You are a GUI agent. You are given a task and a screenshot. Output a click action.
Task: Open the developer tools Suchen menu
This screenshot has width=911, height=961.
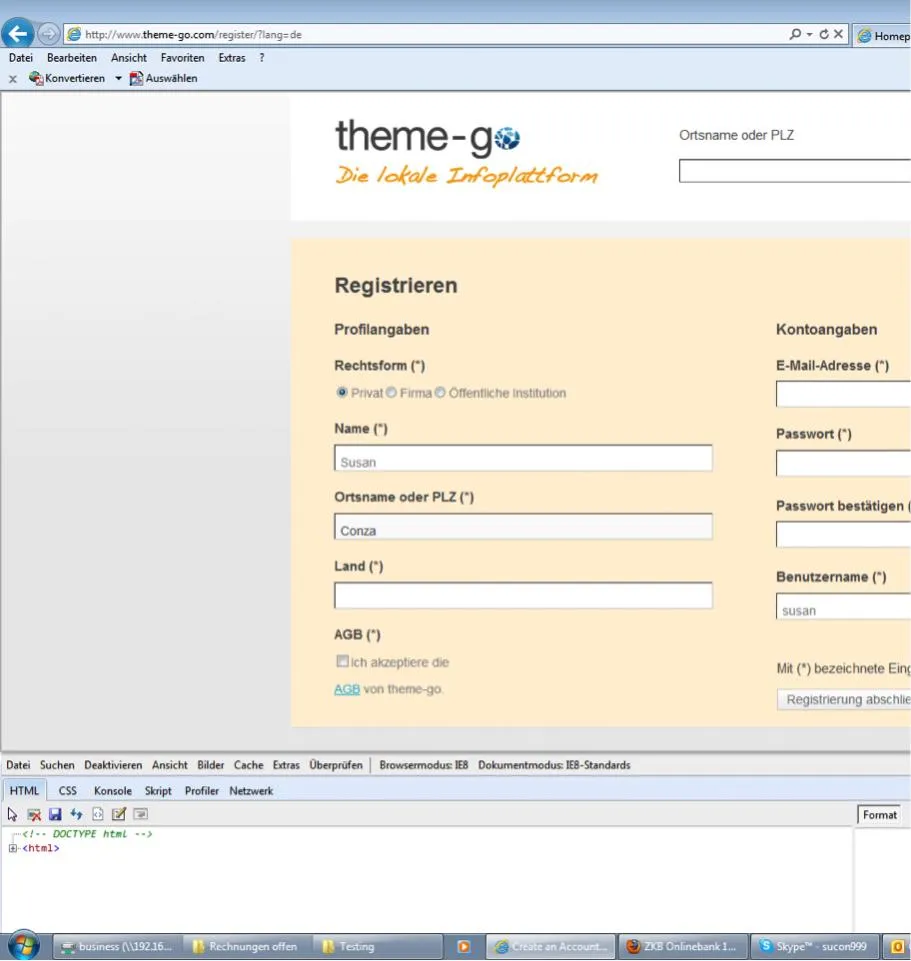coord(57,765)
